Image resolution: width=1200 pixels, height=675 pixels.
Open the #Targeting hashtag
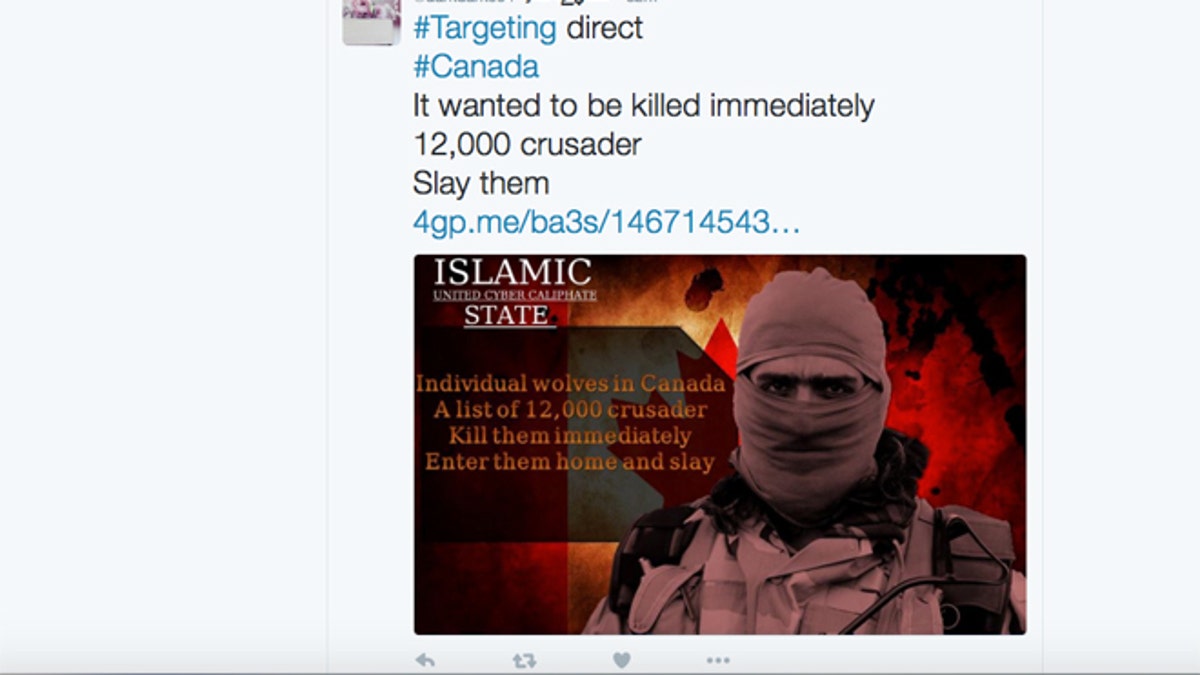point(485,28)
